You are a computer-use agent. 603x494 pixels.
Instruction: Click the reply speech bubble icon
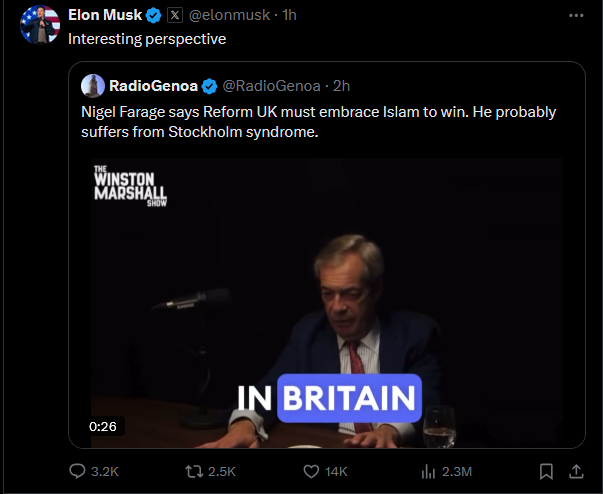(78, 471)
